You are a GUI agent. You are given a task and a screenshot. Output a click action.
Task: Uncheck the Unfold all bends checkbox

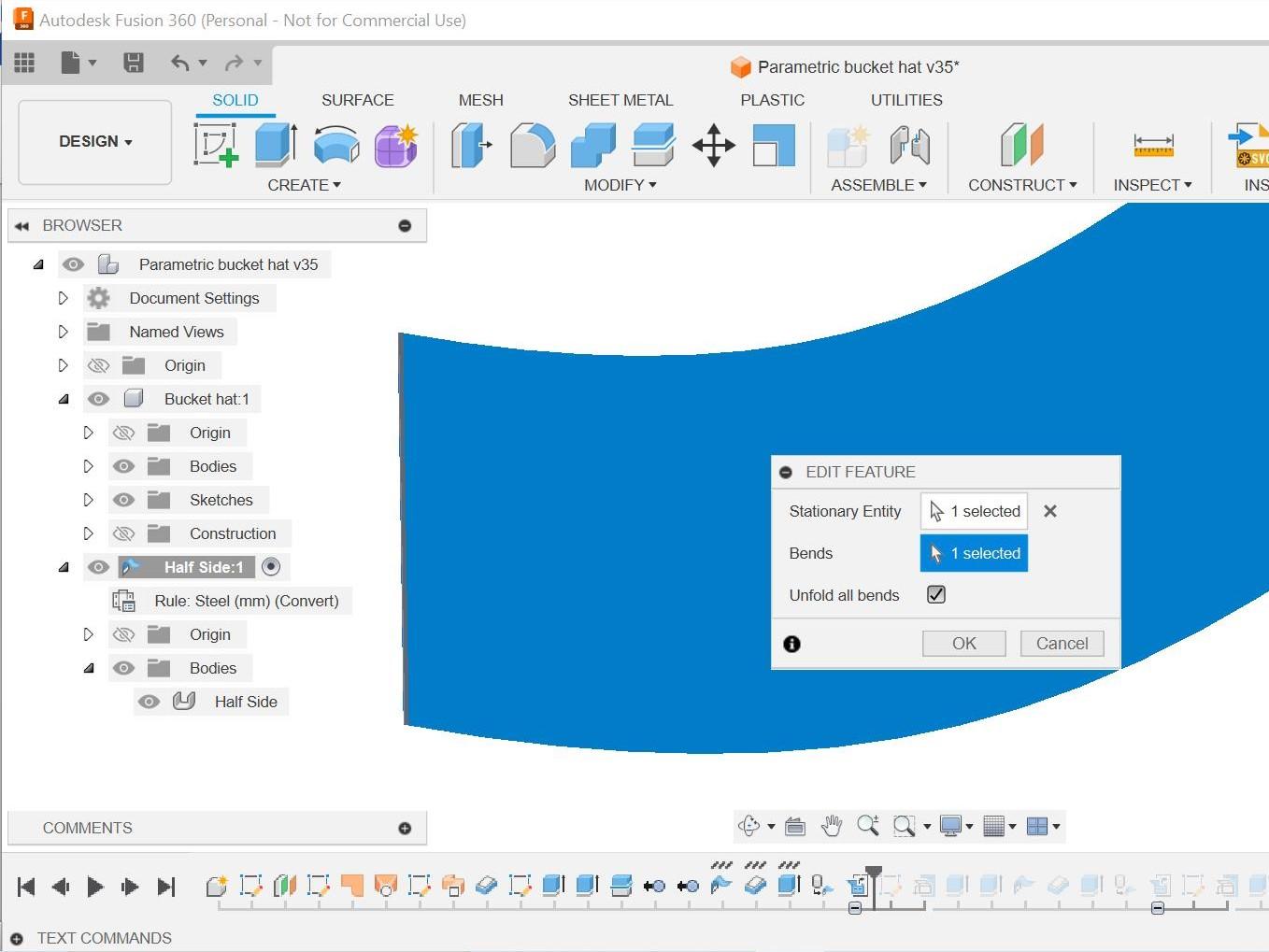click(x=936, y=594)
